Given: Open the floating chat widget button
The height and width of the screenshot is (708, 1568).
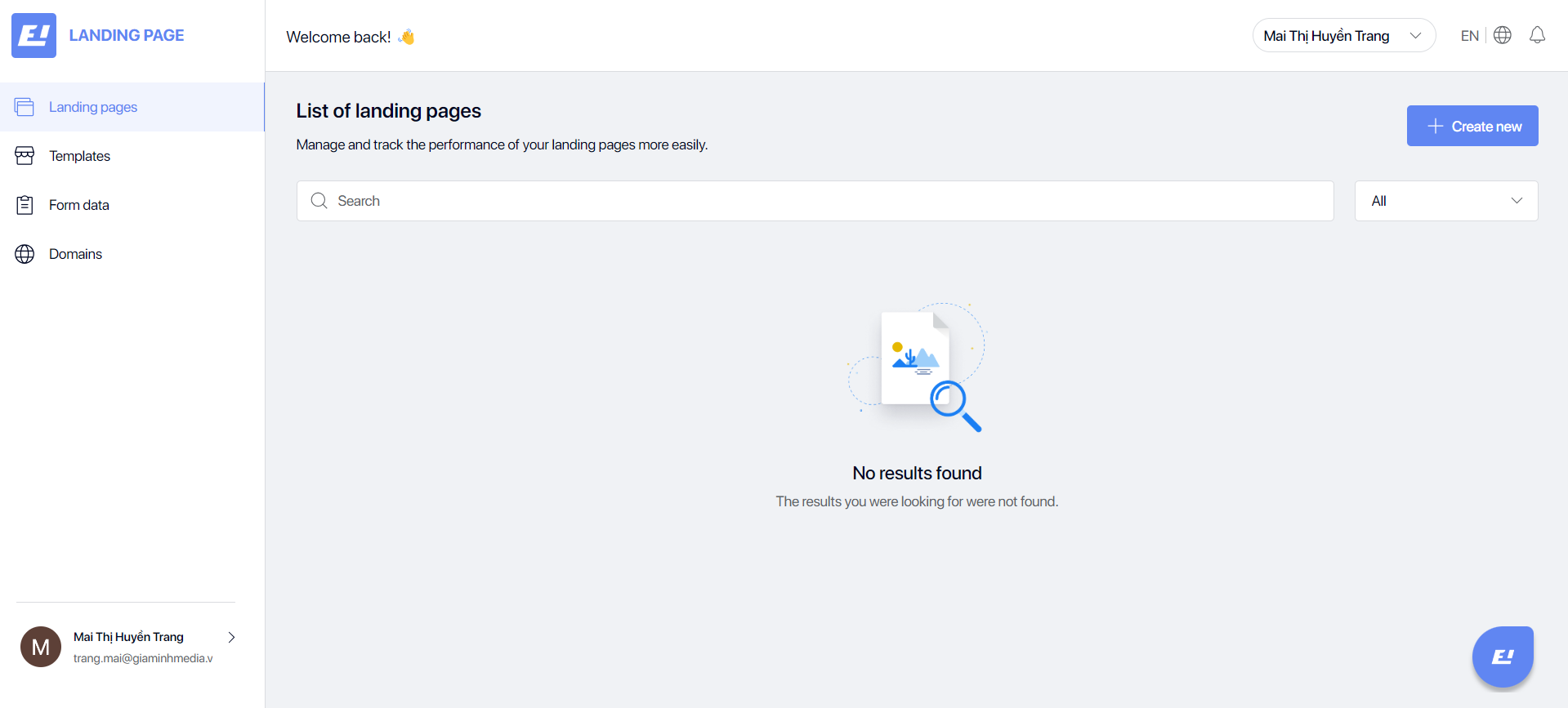Looking at the screenshot, I should click(1503, 657).
